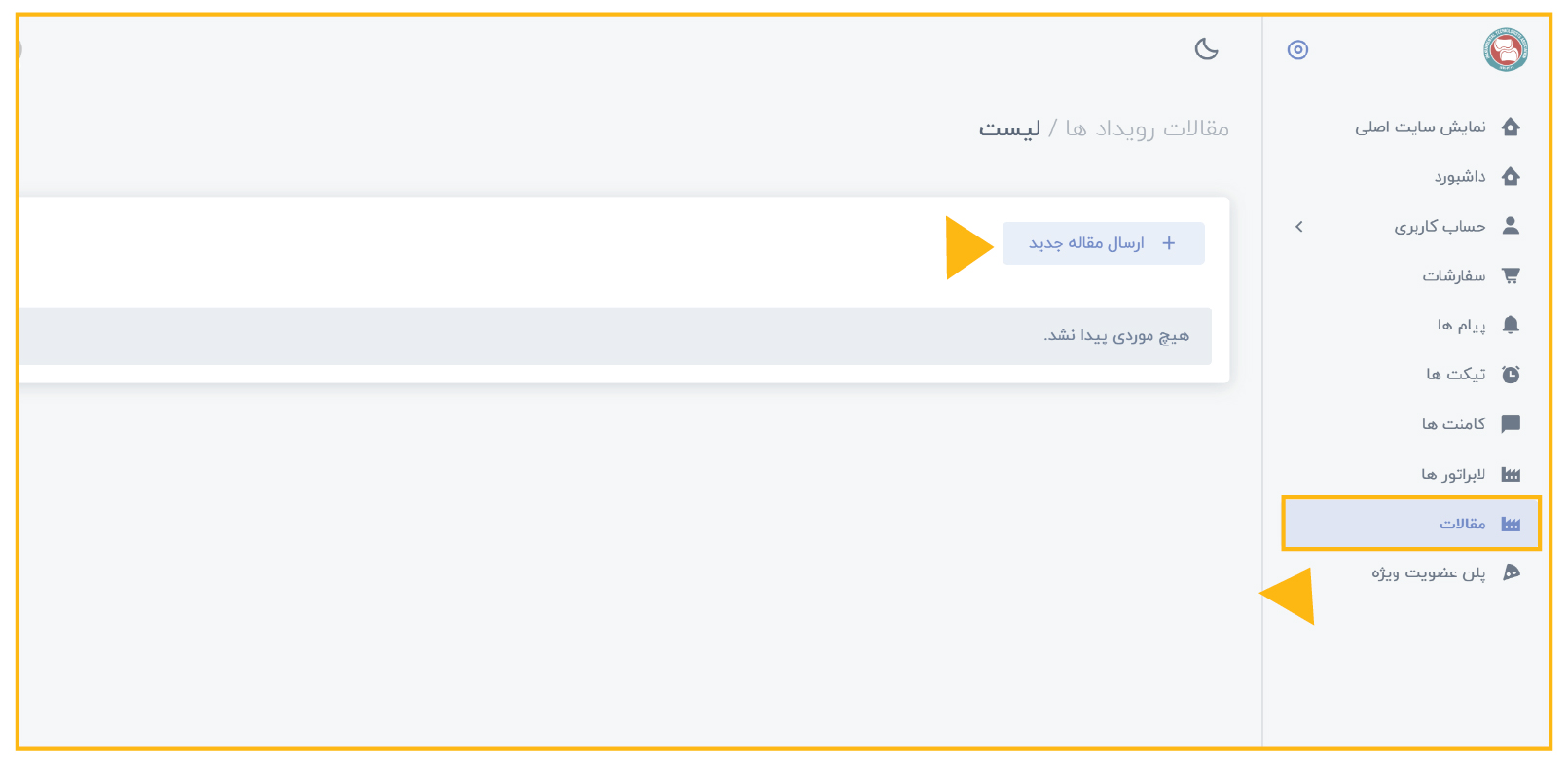Click the bell icon for پیام ها

tap(1511, 325)
